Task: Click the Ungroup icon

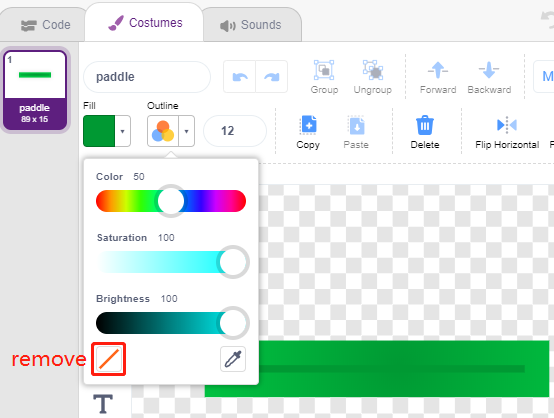Action: [372, 70]
